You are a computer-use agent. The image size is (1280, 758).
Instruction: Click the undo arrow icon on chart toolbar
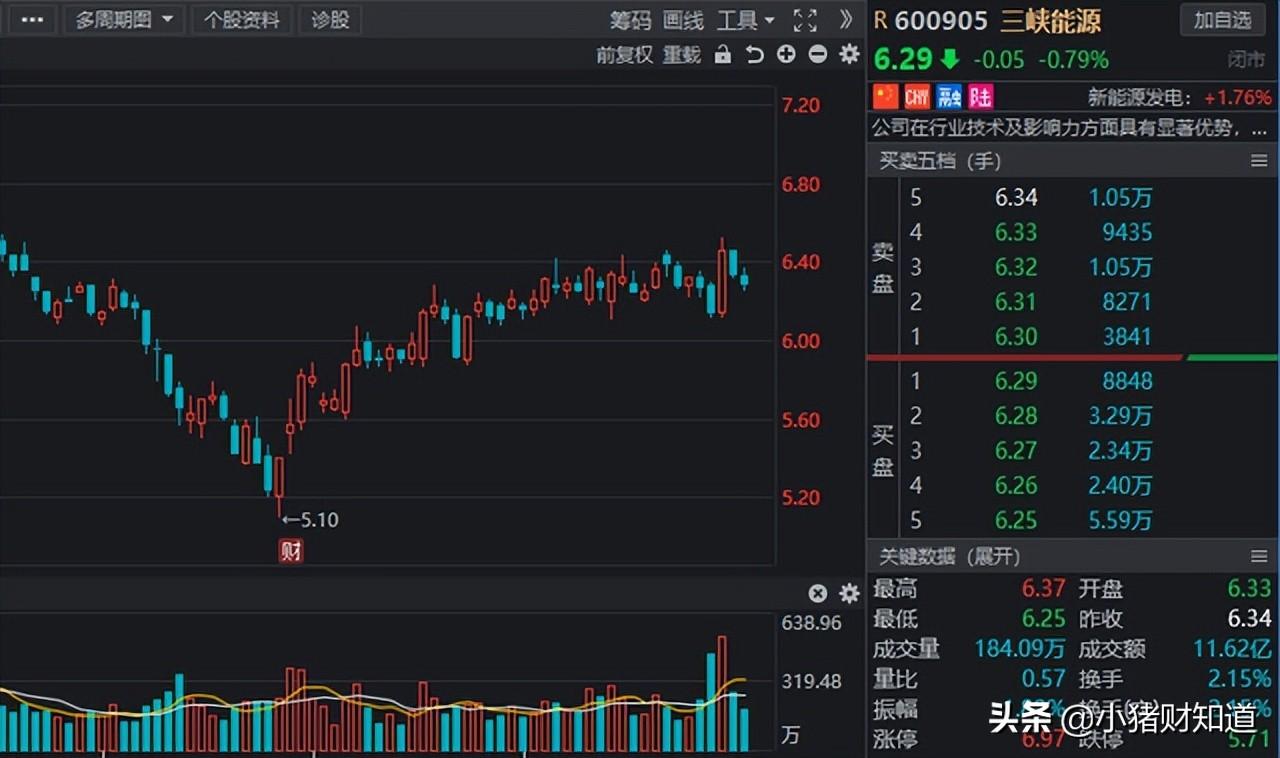[x=754, y=55]
